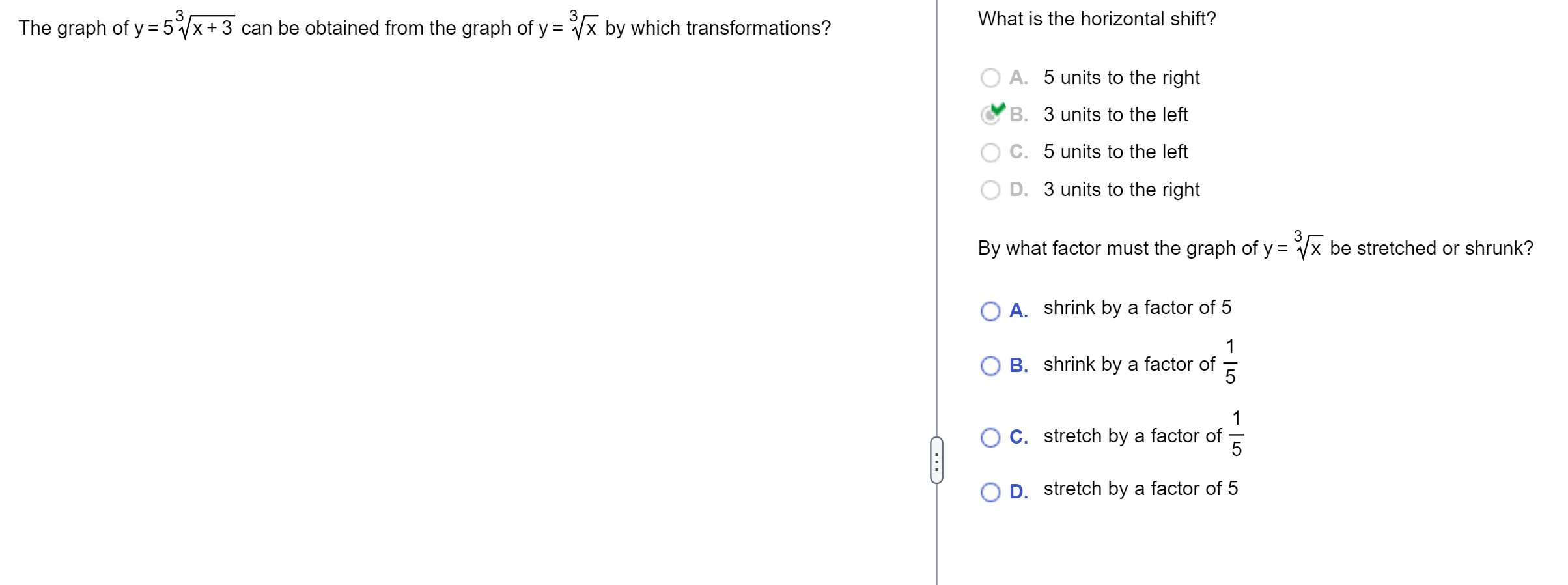
Task: Click the question text about y = 5∛(x+3)
Action: 425,26
